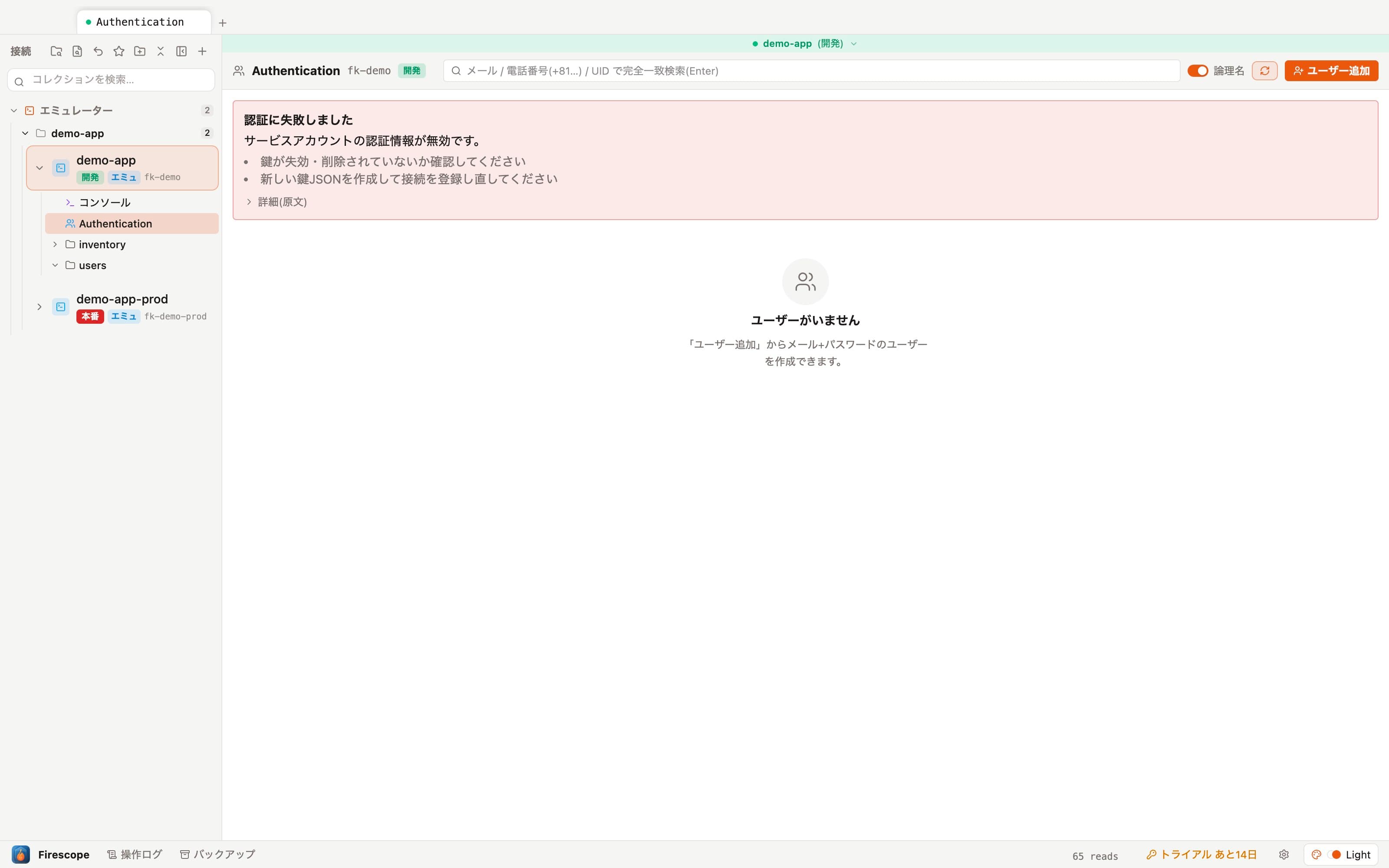Click the 開発 badge next to fk-demo header
Screen dimensions: 1389x868
411,71
